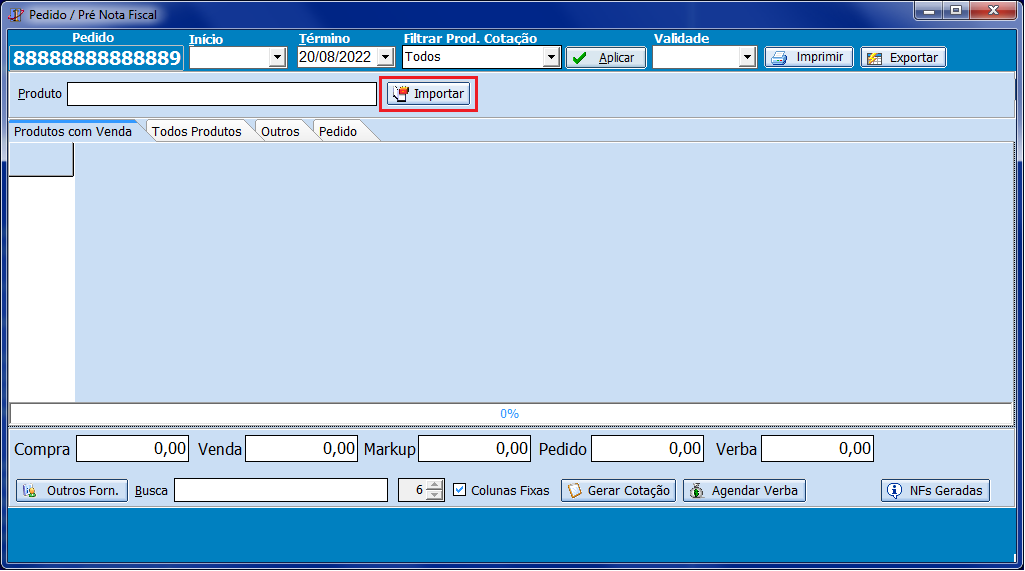The height and width of the screenshot is (571, 1025).
Task: Switch to the Pedido tab
Action: [x=338, y=131]
